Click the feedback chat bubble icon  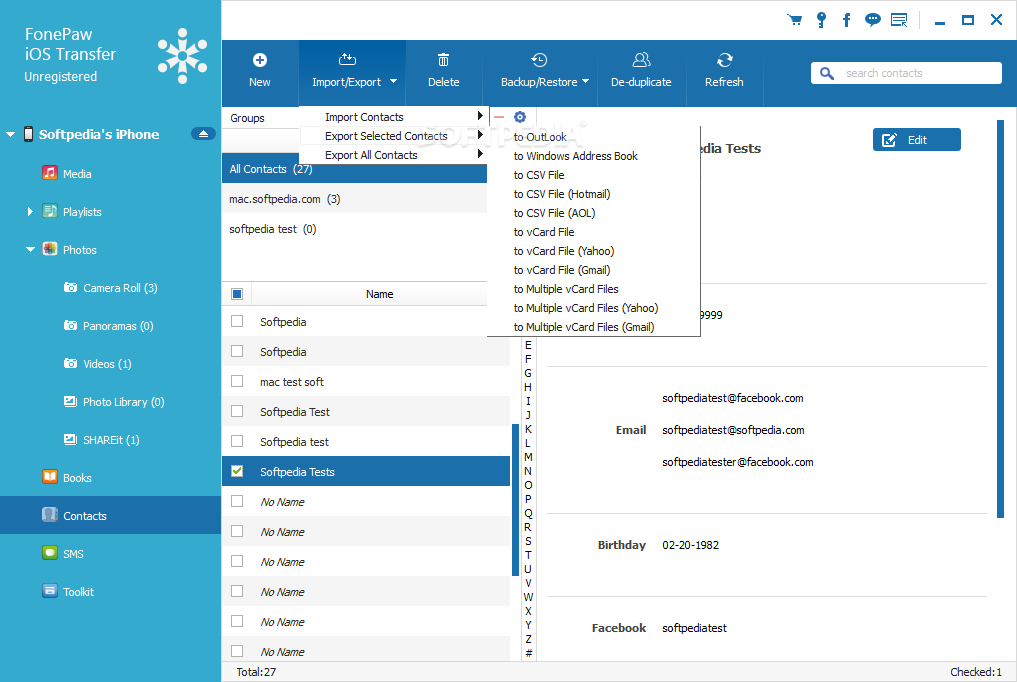(x=873, y=19)
